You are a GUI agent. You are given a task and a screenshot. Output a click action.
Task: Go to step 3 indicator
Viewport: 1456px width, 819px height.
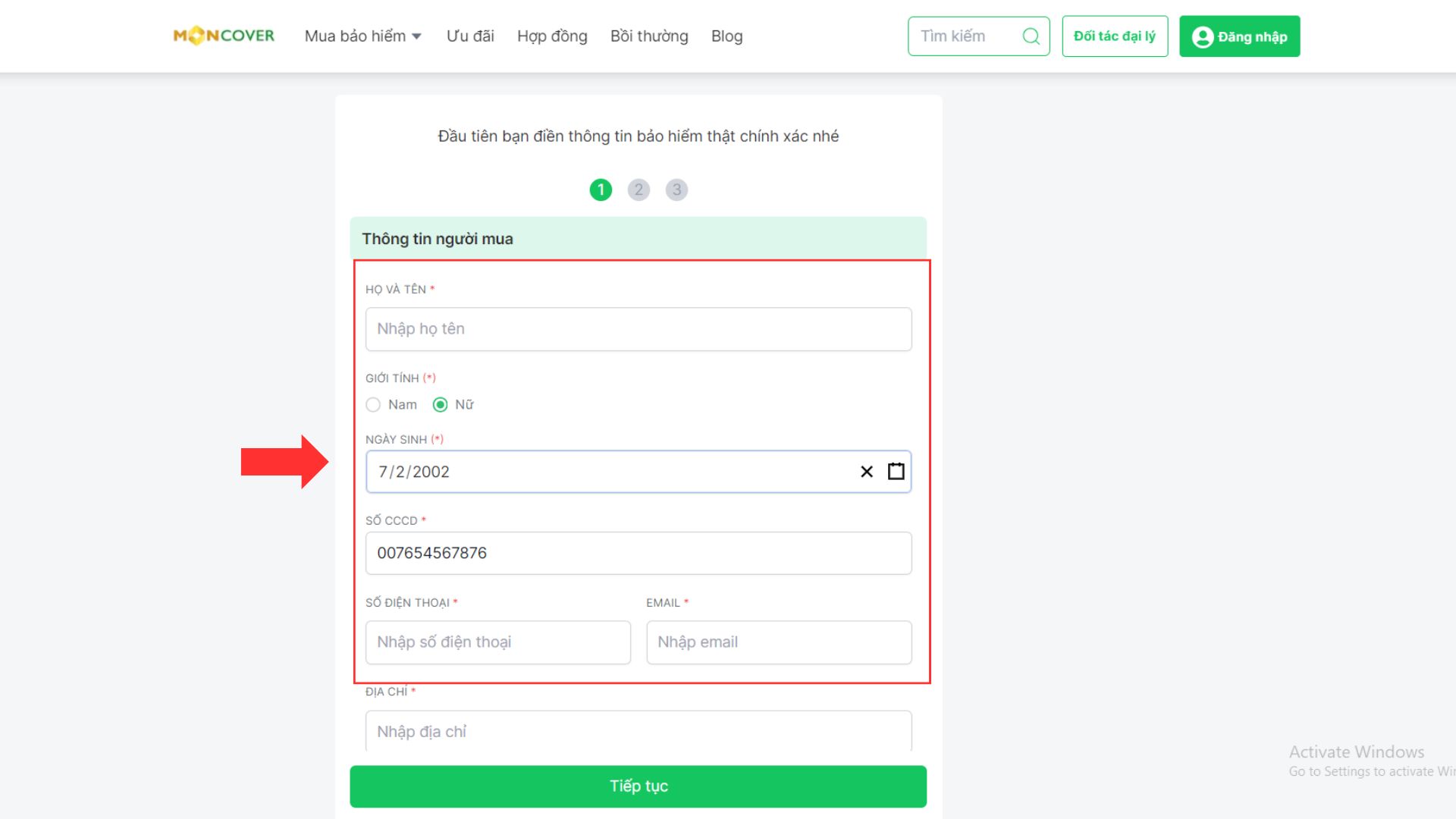pos(676,190)
